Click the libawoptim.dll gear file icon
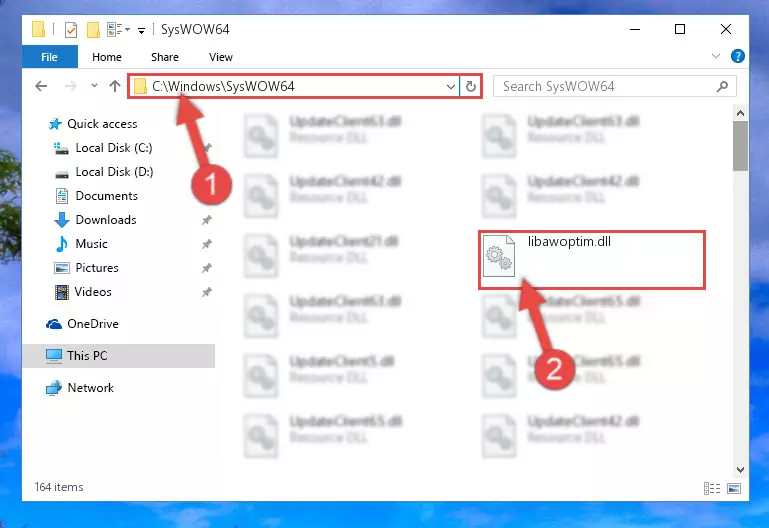The height and width of the screenshot is (528, 769). (499, 256)
